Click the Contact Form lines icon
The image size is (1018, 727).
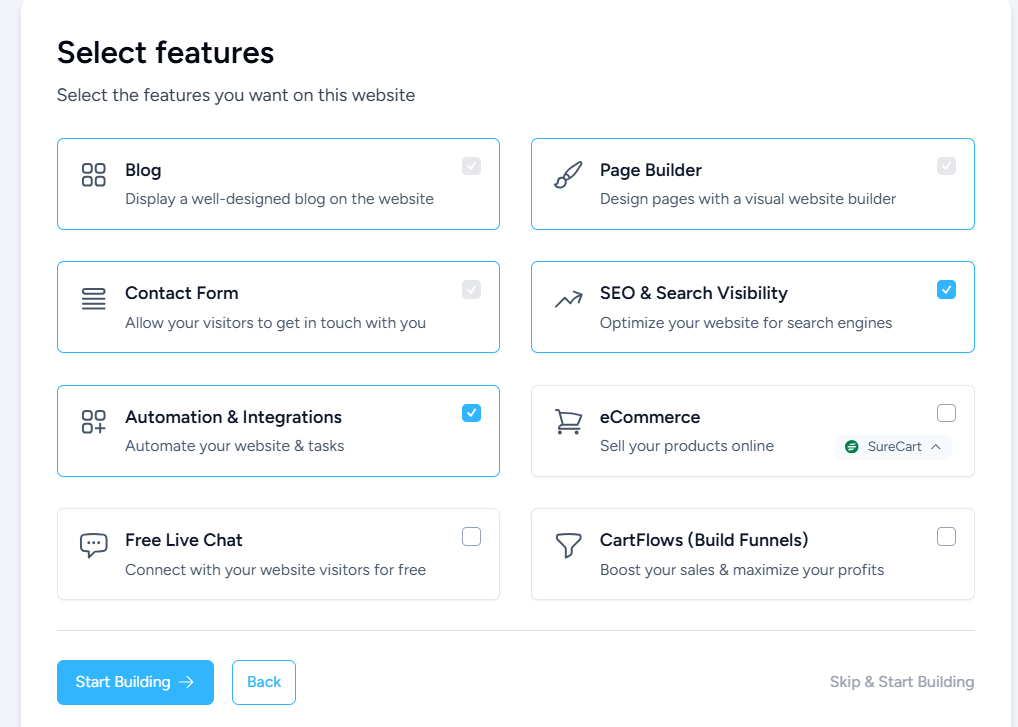93,299
